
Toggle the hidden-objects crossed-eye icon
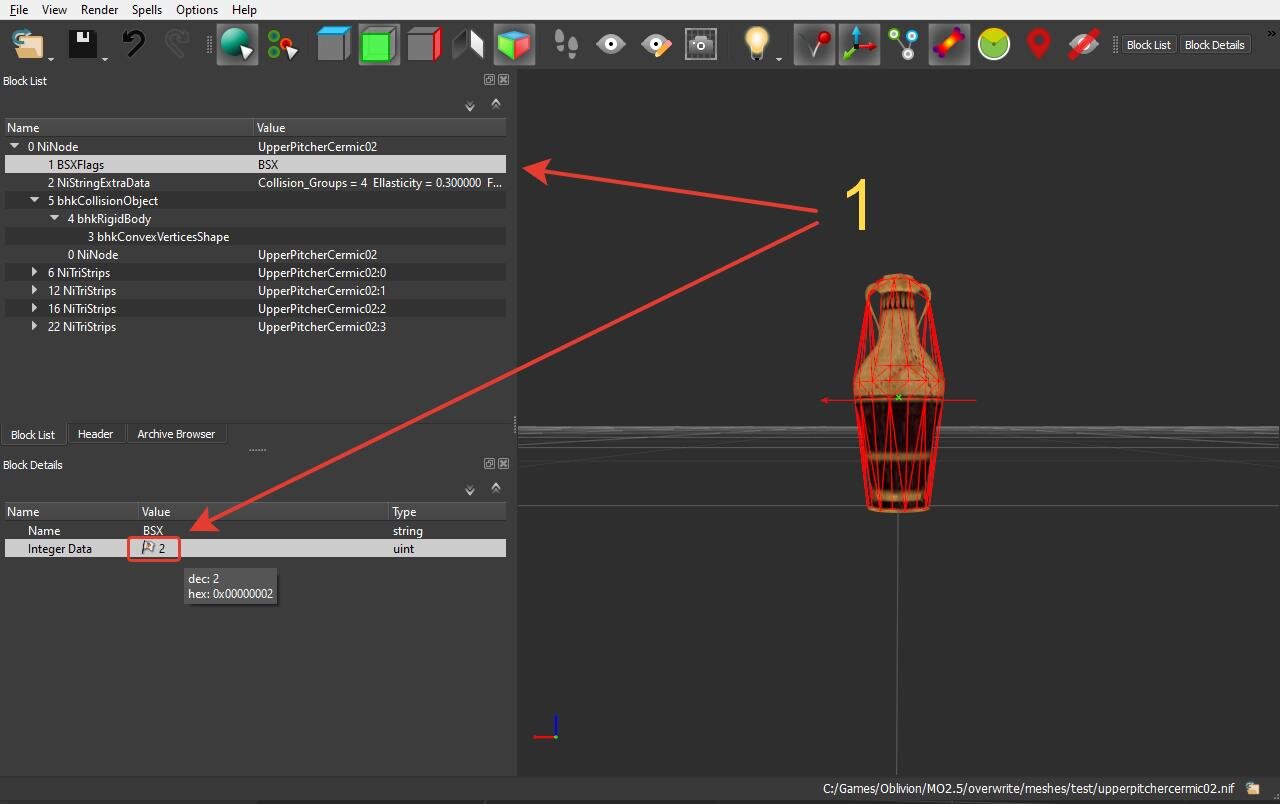(x=1083, y=45)
